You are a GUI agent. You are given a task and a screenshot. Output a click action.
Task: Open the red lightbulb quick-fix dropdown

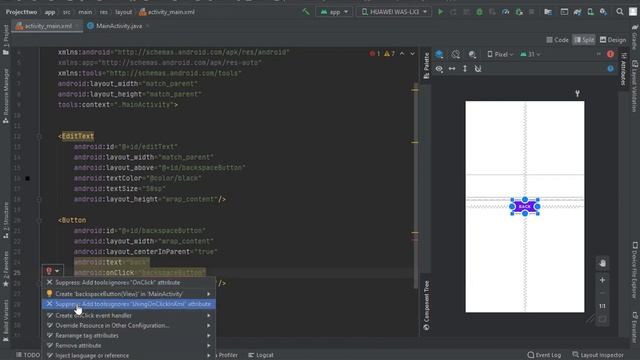[53, 271]
